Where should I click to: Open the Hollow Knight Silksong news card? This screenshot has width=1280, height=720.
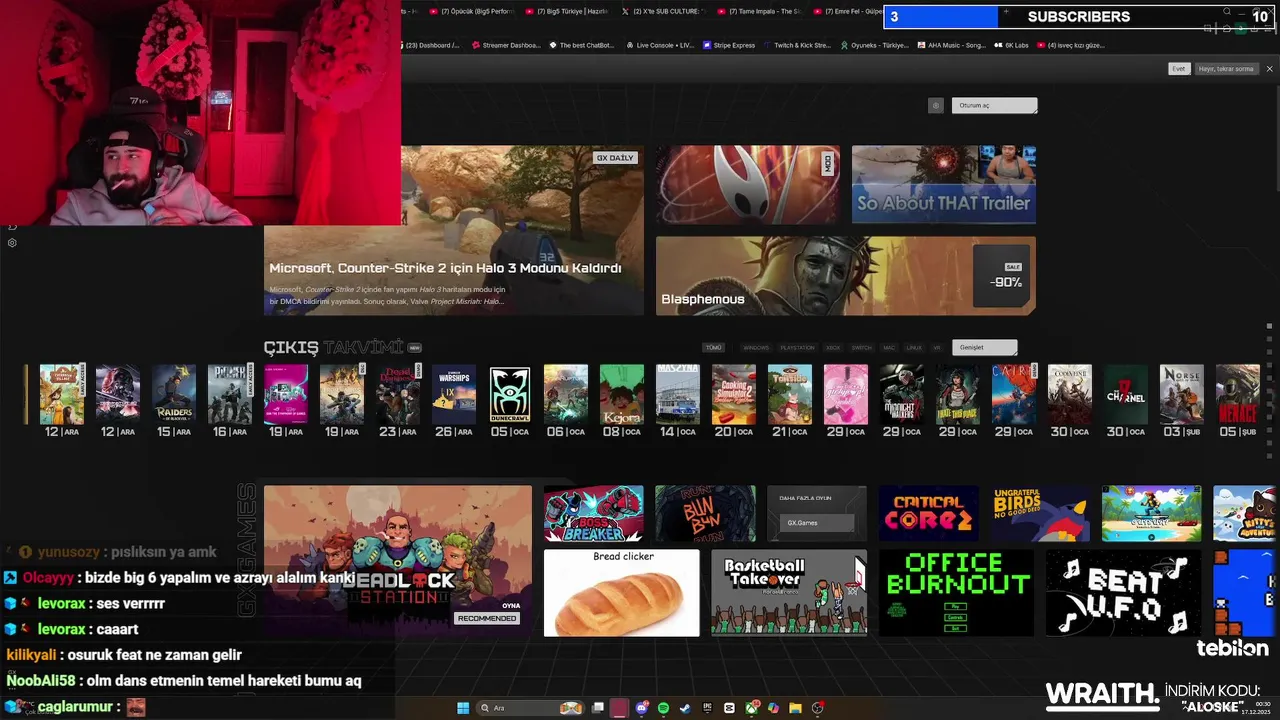click(x=748, y=185)
